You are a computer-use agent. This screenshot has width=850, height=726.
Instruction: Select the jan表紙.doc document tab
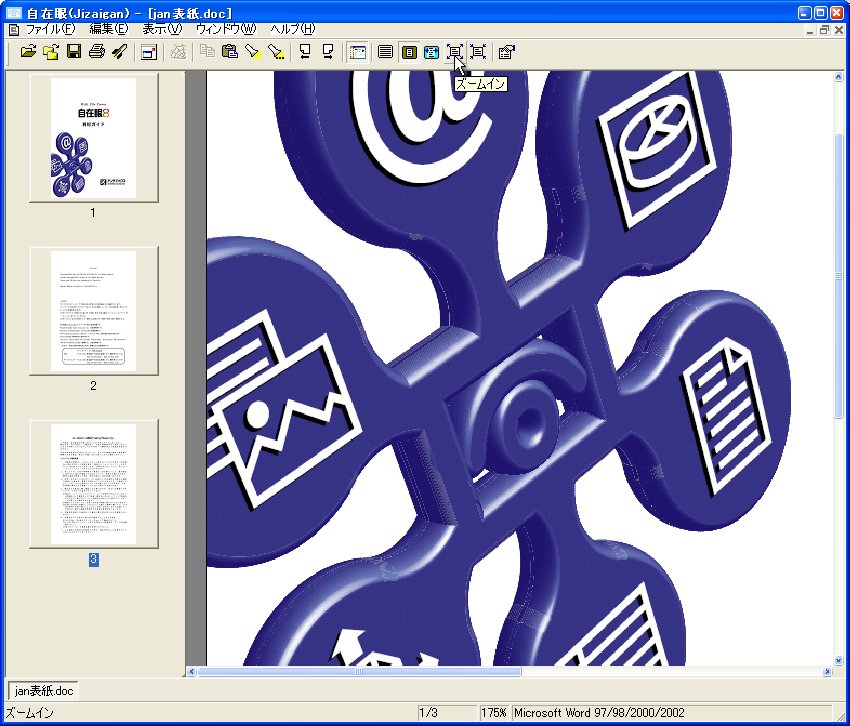click(43, 691)
